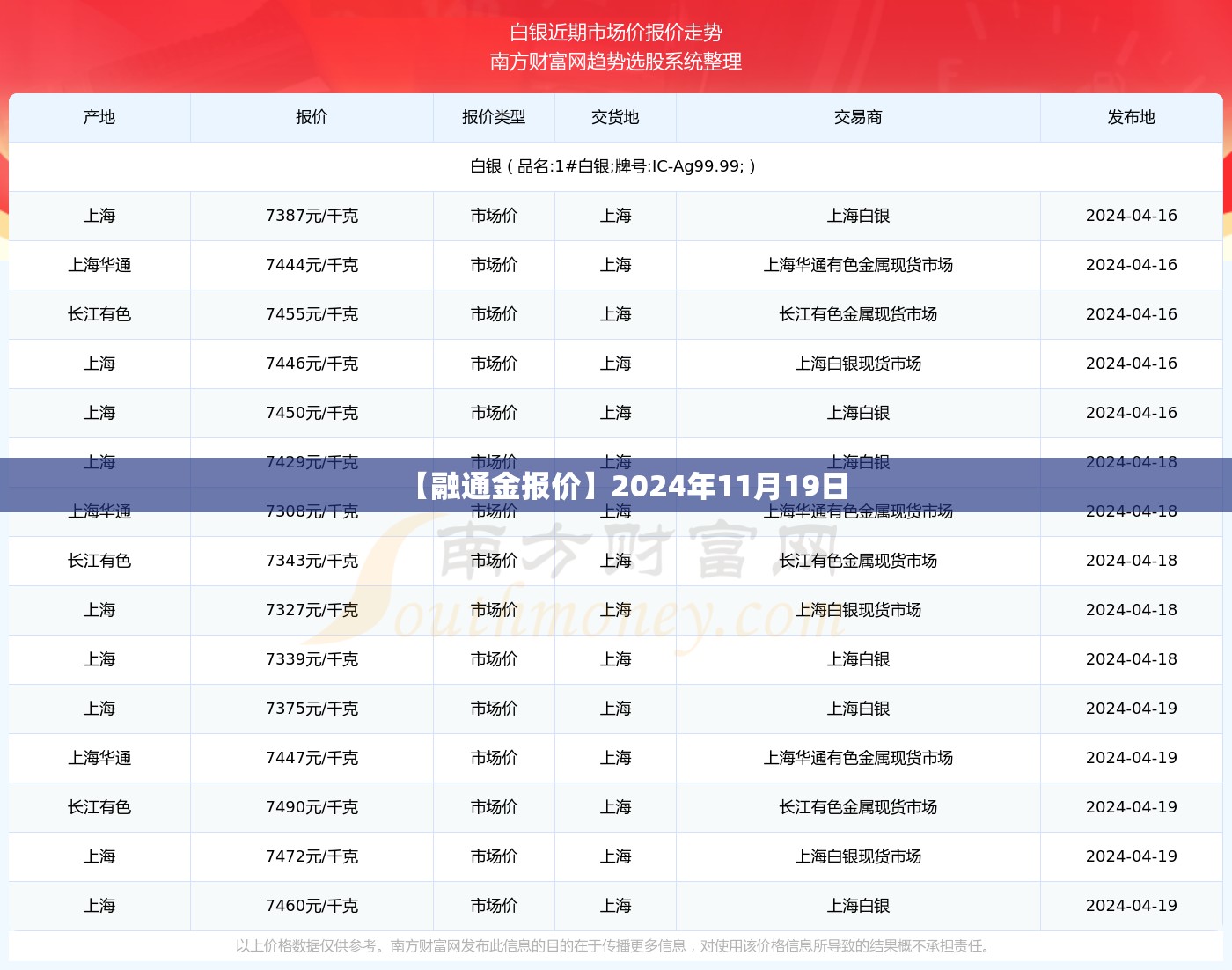Click 上海白银现货市场 in the 7446元 row
The width and height of the screenshot is (1232, 970).
pyautogui.click(x=858, y=364)
